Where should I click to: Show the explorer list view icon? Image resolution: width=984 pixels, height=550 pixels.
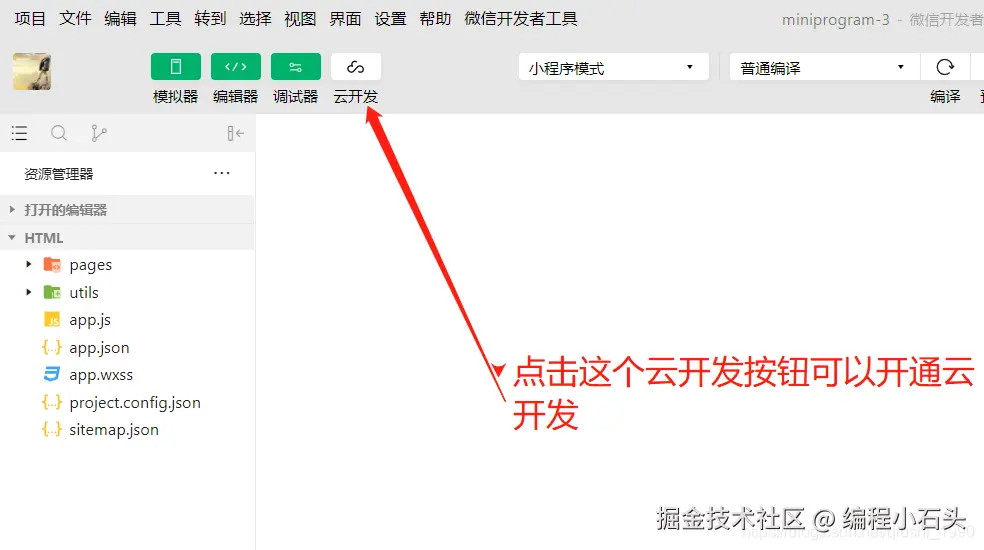click(x=19, y=133)
